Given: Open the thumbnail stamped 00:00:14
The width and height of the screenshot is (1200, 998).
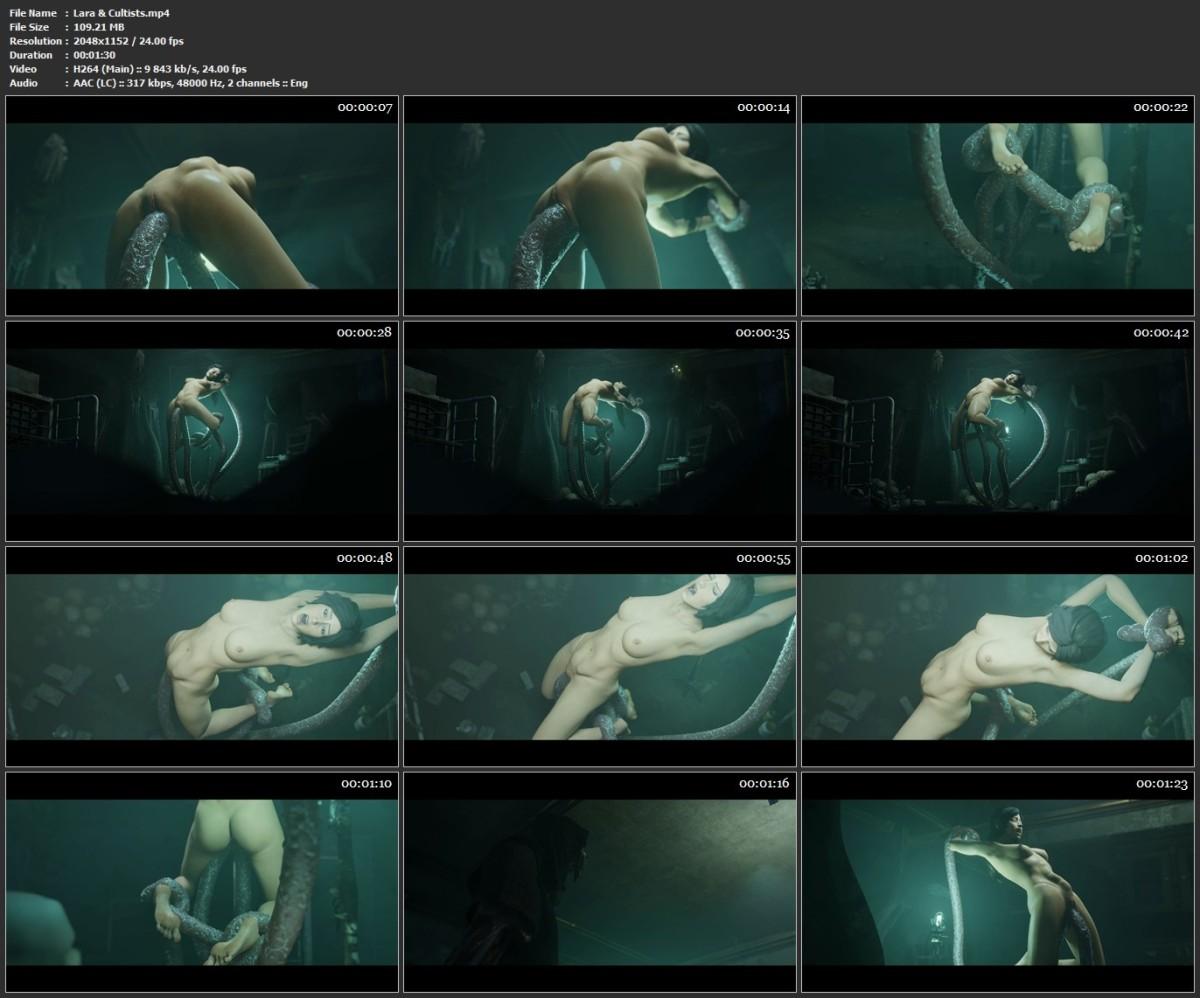Looking at the screenshot, I should (x=600, y=206).
